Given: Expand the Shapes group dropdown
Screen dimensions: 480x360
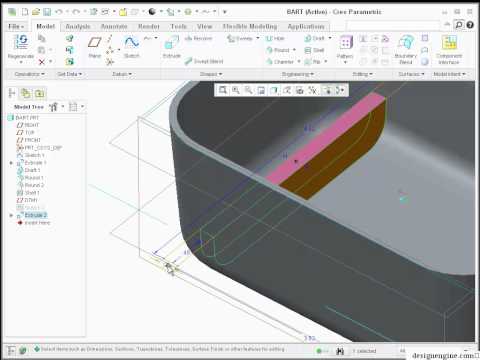Looking at the screenshot, I should [211, 74].
